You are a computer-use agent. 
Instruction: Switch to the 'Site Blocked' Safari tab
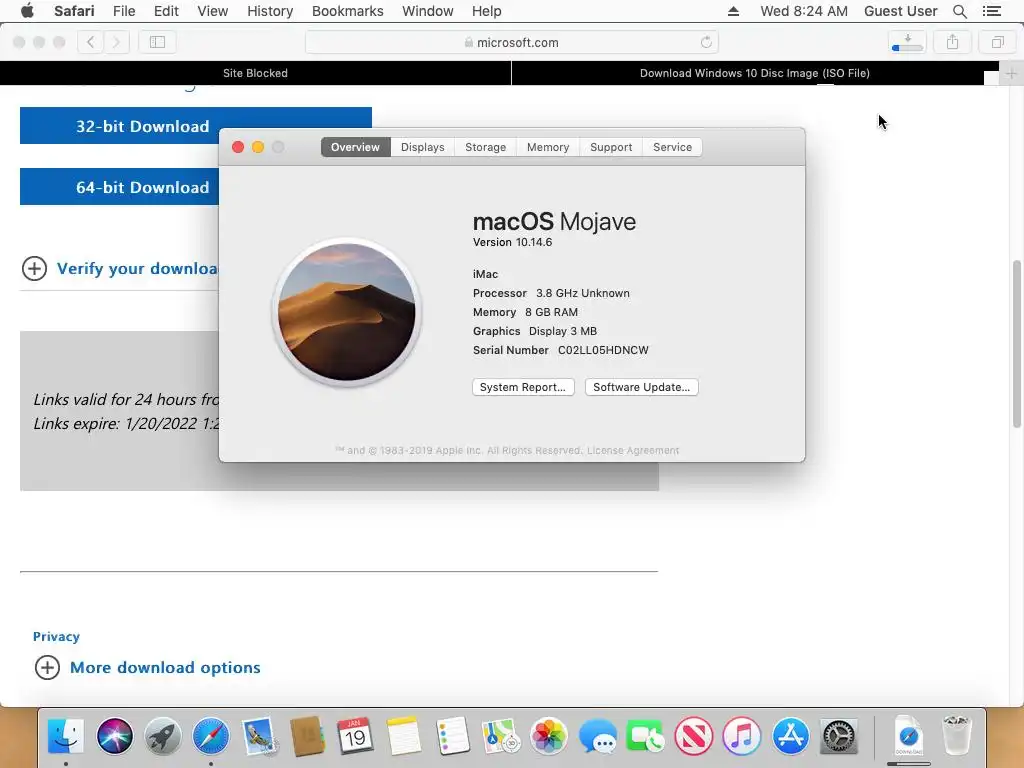click(x=255, y=73)
